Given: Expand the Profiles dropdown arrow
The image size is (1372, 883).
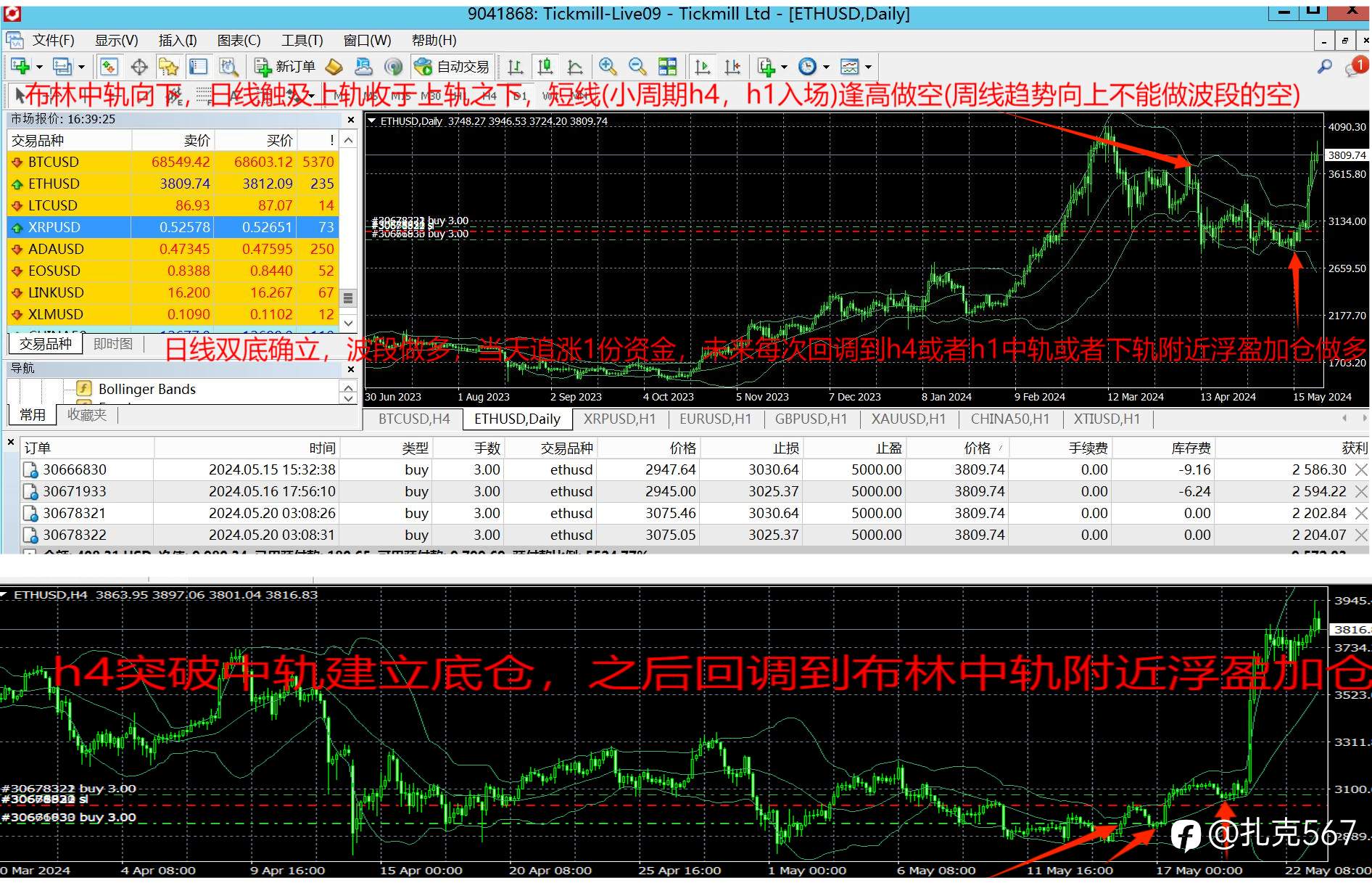Looking at the screenshot, I should 81,67.
